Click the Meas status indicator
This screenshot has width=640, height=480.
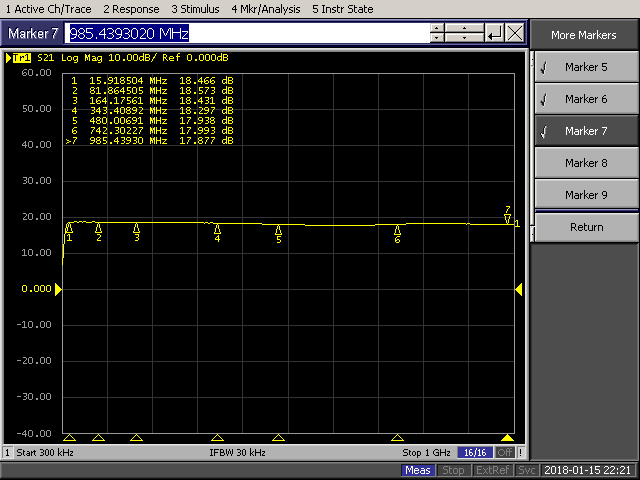418,470
